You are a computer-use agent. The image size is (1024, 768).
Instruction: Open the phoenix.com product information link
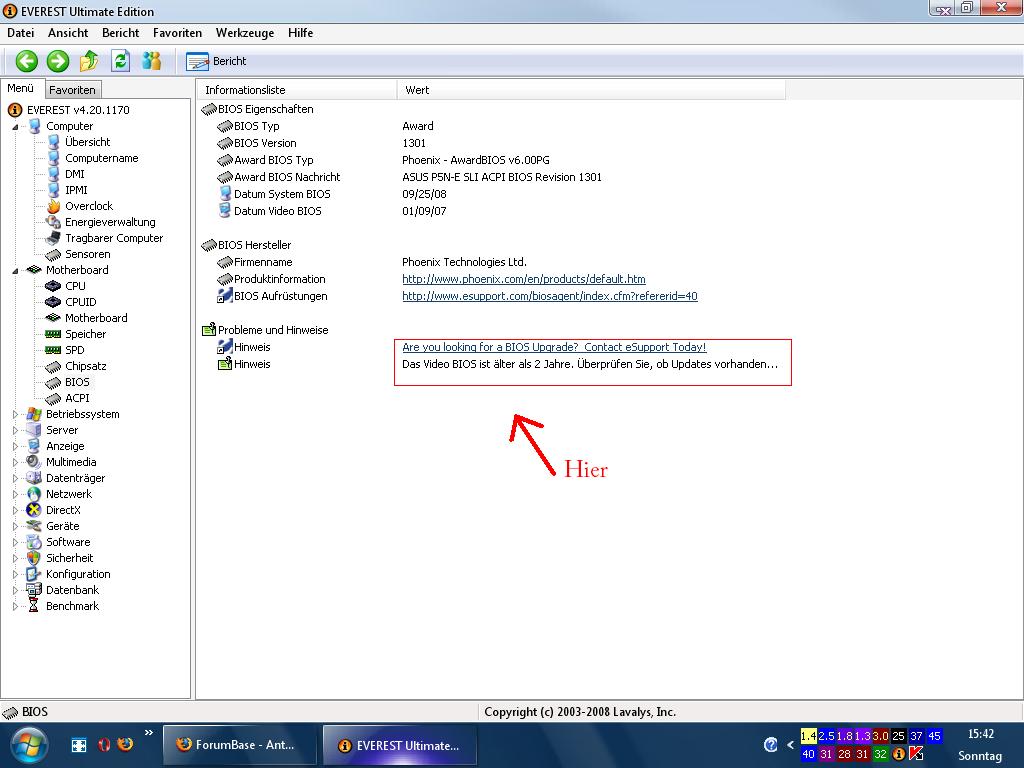[x=524, y=279]
